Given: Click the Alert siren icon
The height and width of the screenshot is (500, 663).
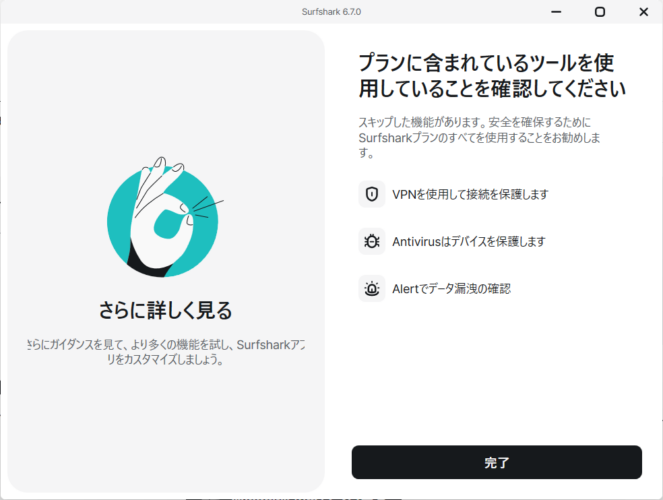Looking at the screenshot, I should (372, 289).
